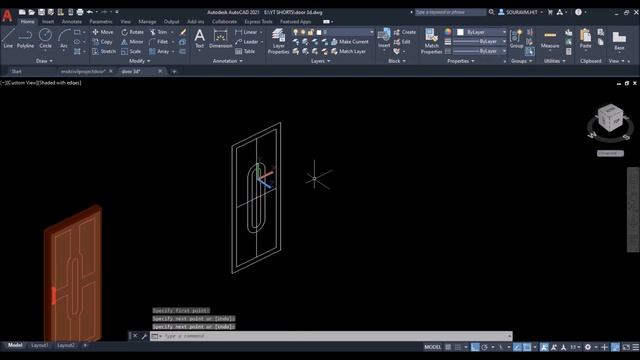Switch to the Model layout tab
The image size is (640, 360).
[x=15, y=345]
